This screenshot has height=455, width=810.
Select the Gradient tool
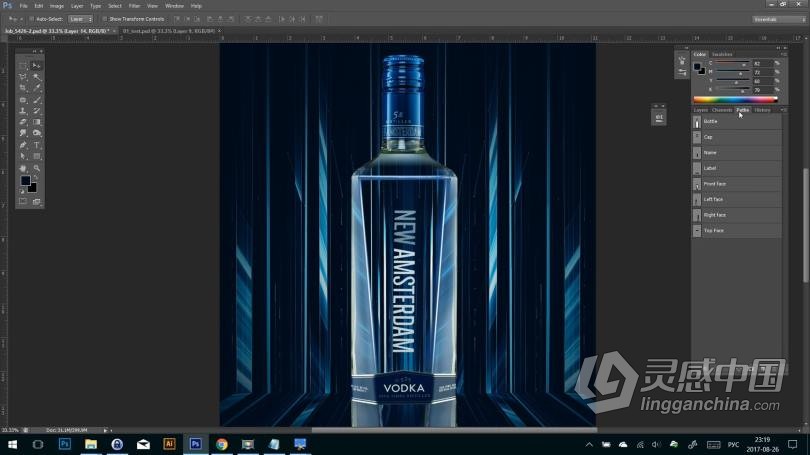[36, 122]
